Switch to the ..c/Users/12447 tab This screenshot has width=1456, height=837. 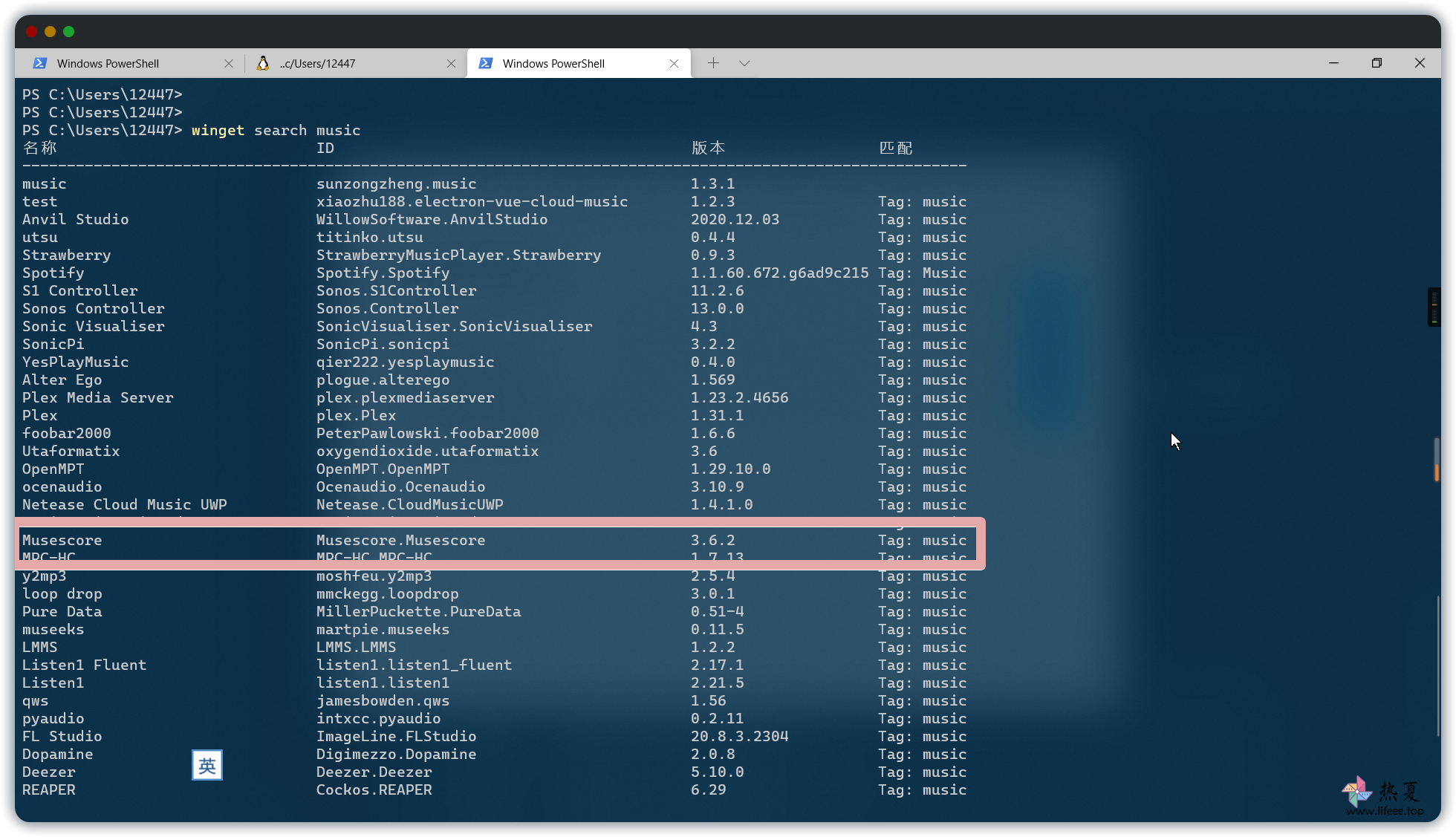tap(318, 64)
